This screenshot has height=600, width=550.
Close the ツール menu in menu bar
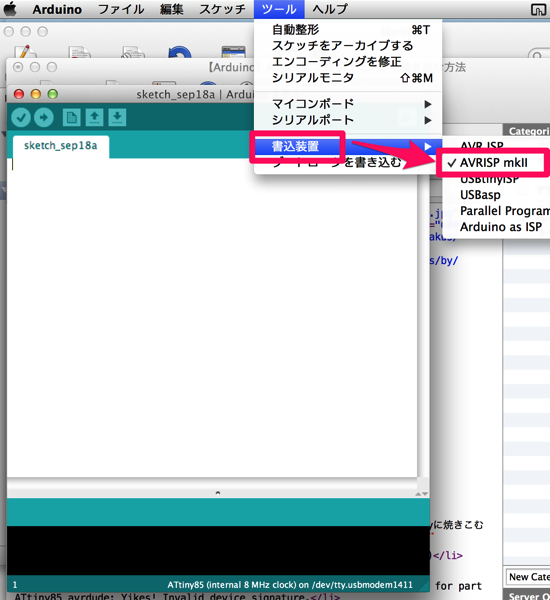[279, 9]
